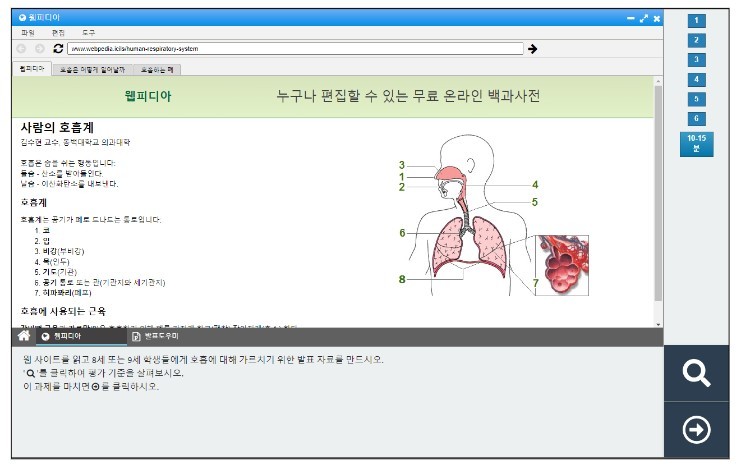
Task: Click the 호흡계 section heading
Action: (x=33, y=203)
